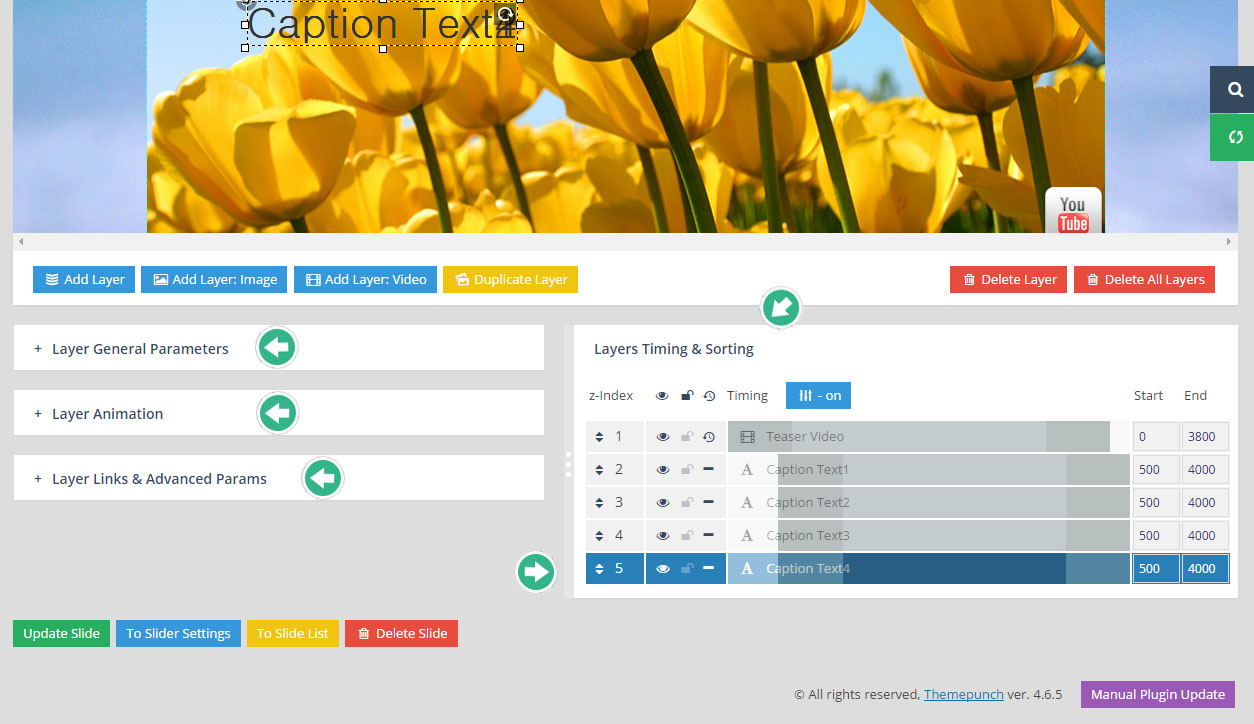Image resolution: width=1254 pixels, height=724 pixels.
Task: Click the search icon on right sidebar
Action: 1235,90
